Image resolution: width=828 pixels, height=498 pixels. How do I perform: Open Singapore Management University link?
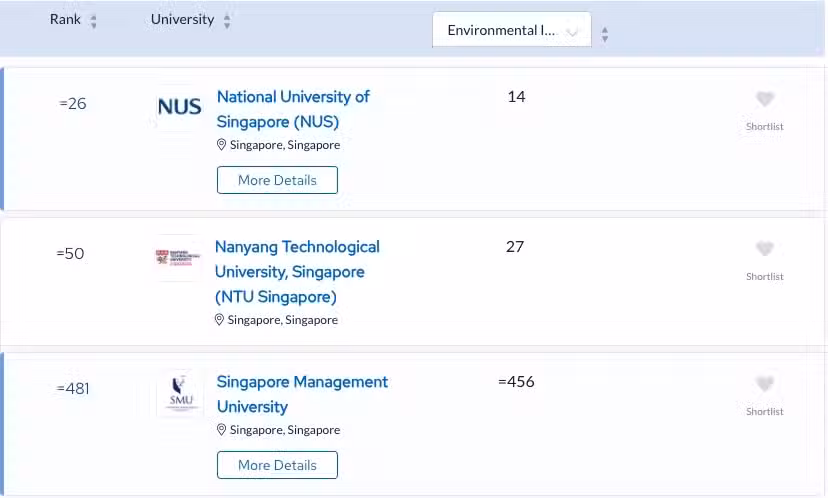click(x=302, y=394)
